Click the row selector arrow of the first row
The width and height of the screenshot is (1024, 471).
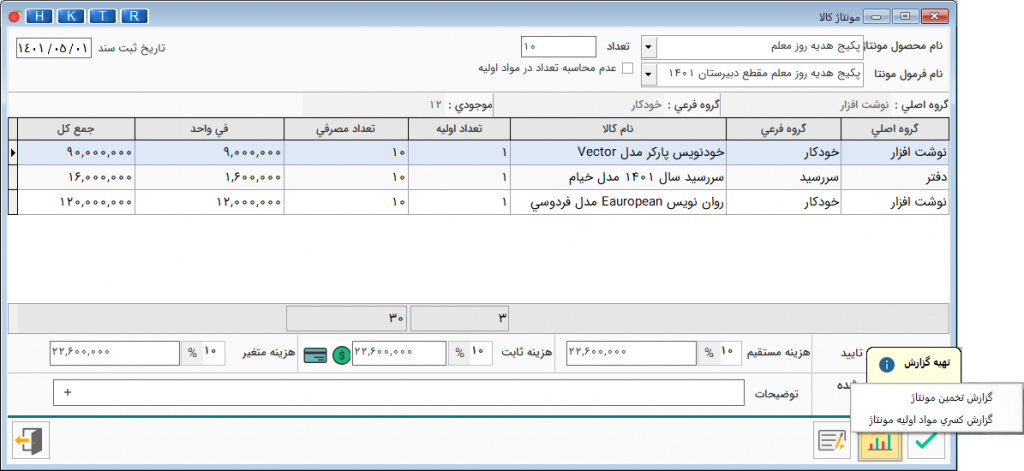point(13,152)
